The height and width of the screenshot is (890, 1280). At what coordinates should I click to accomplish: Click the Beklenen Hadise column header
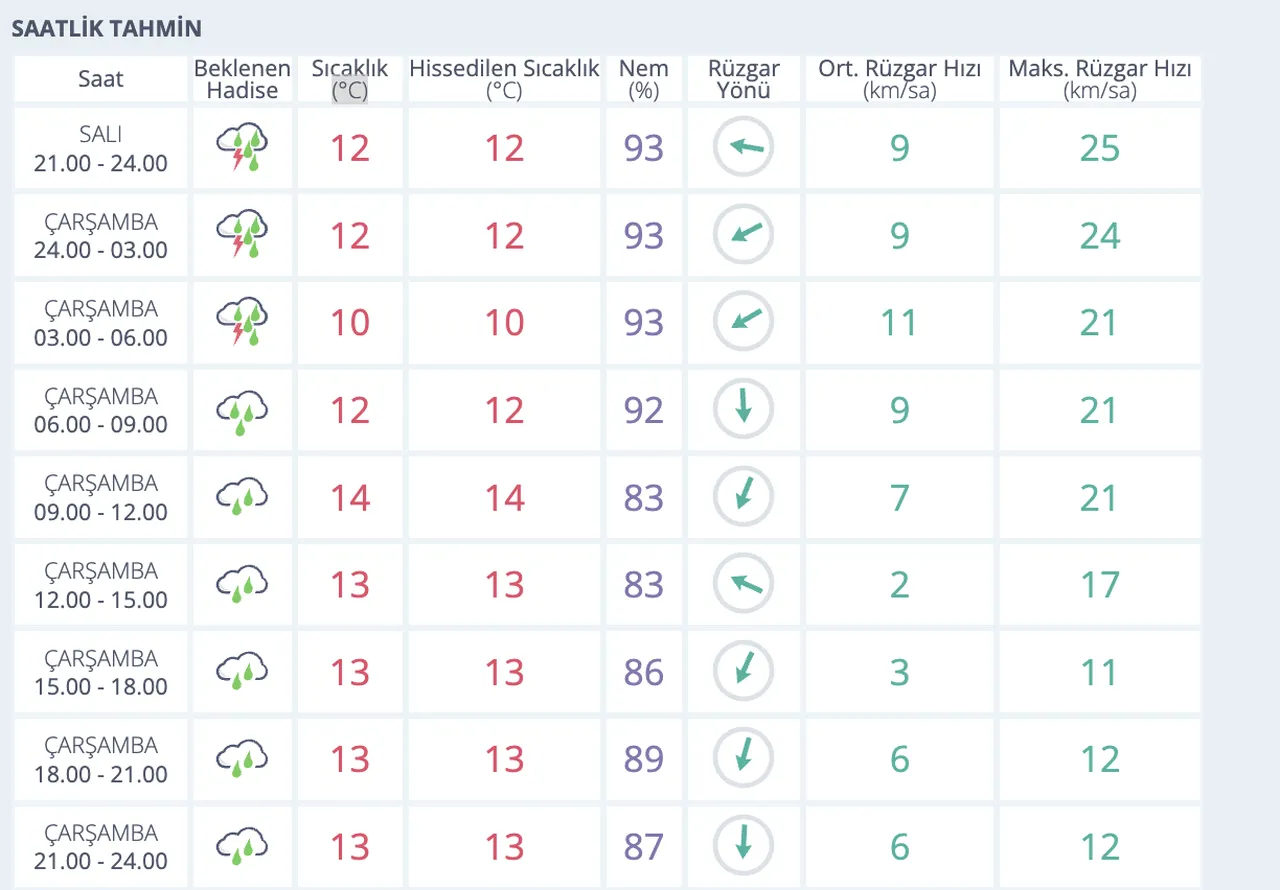(x=242, y=79)
